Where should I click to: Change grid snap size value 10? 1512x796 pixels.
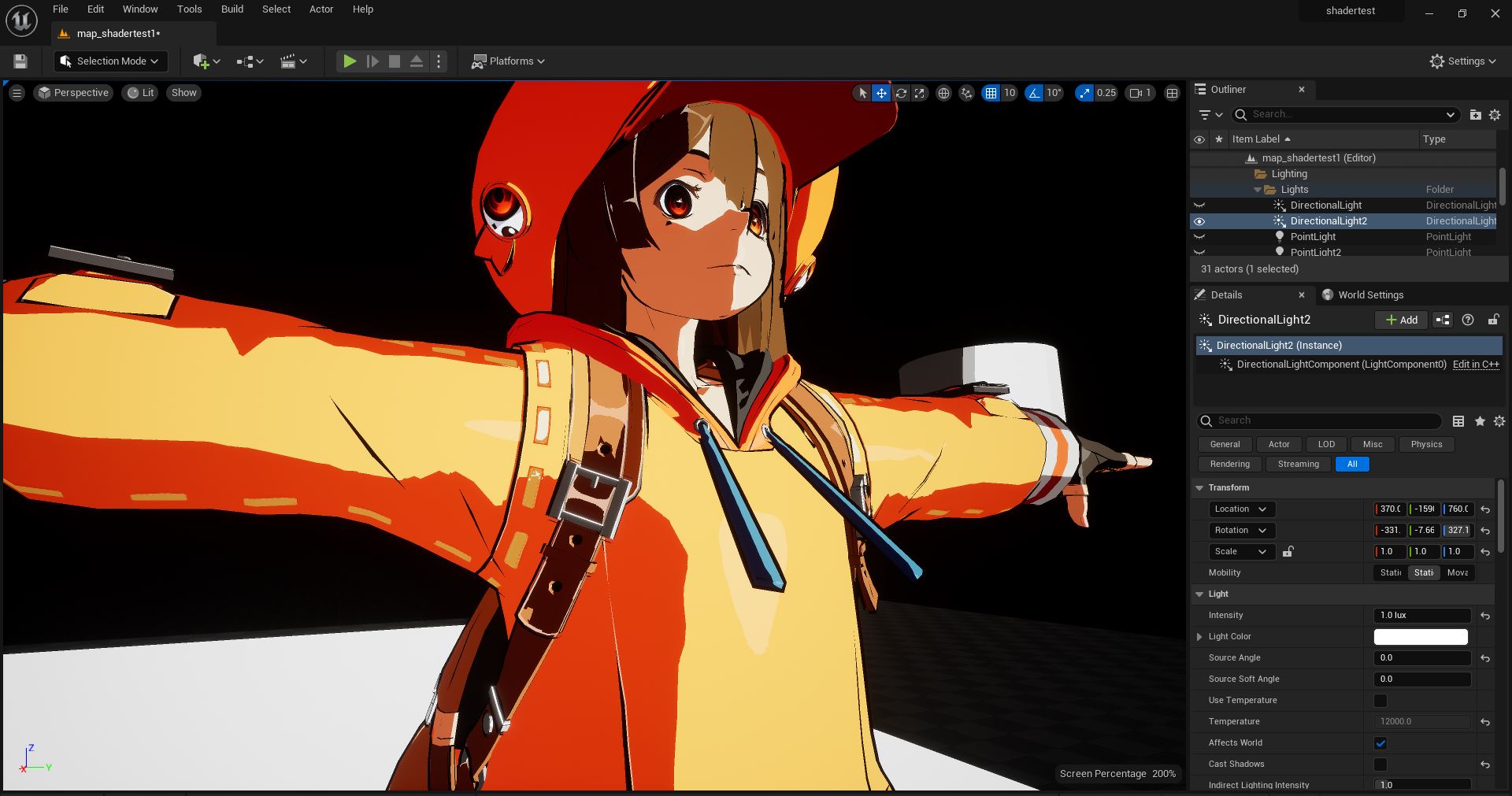pos(1010,93)
